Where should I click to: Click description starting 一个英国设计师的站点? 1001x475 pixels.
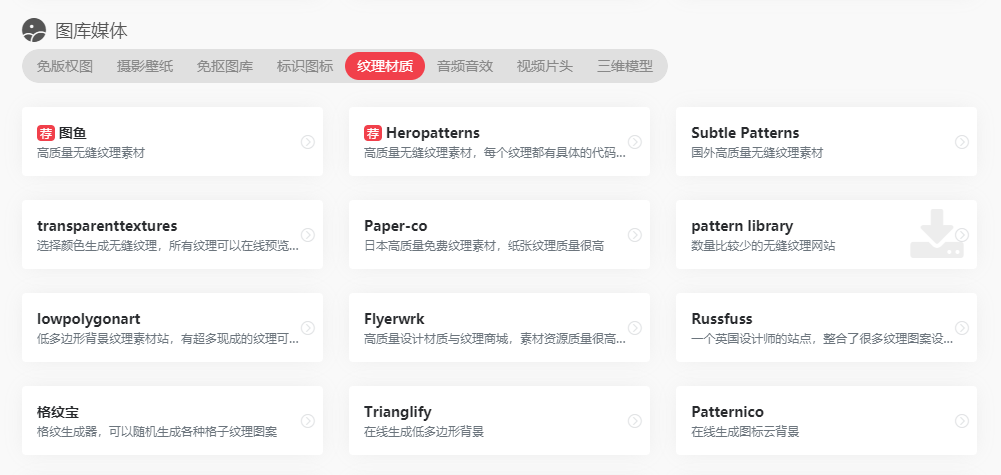point(822,339)
